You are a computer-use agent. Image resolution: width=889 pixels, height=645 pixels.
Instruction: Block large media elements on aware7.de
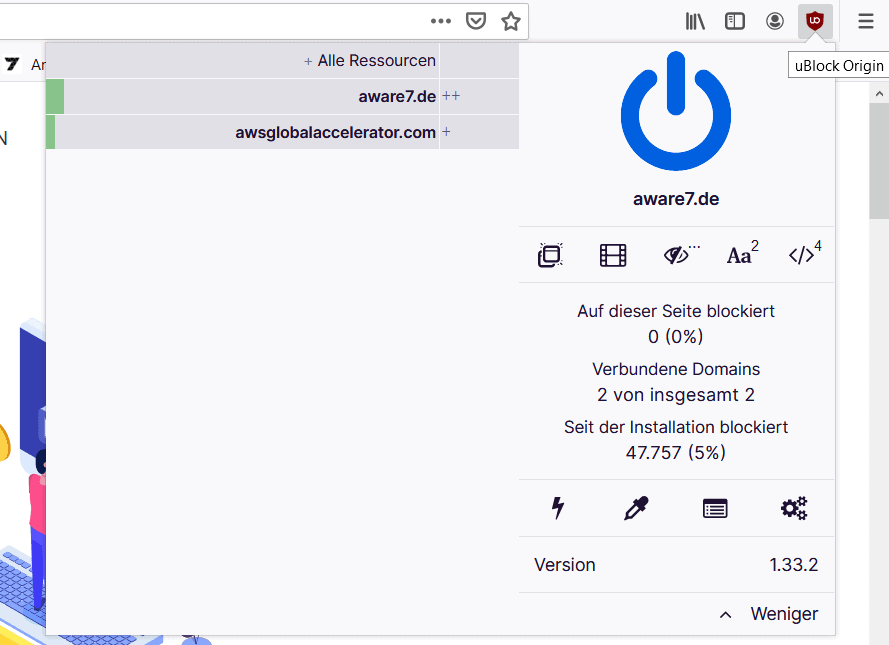(x=613, y=255)
